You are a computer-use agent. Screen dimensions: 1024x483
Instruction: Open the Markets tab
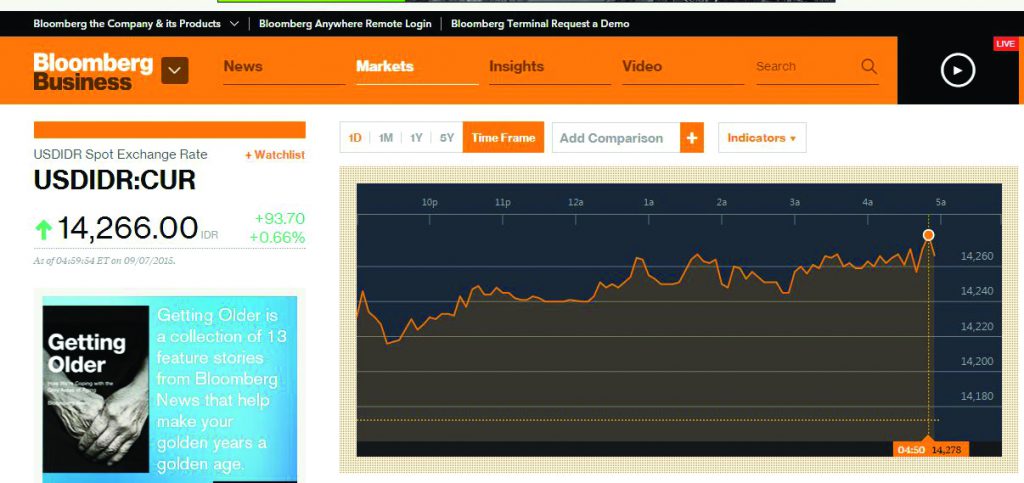[385, 67]
